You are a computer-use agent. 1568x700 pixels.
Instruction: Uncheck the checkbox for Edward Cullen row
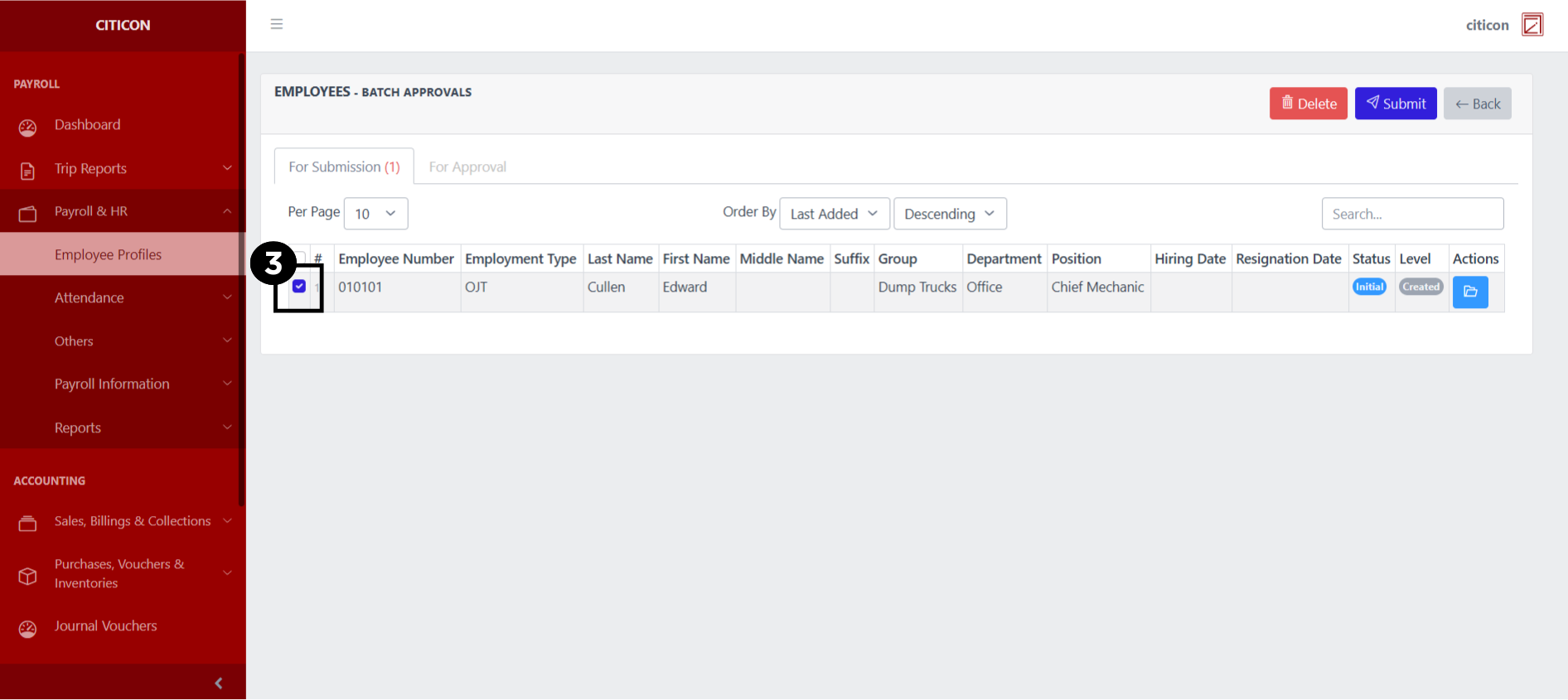click(299, 287)
